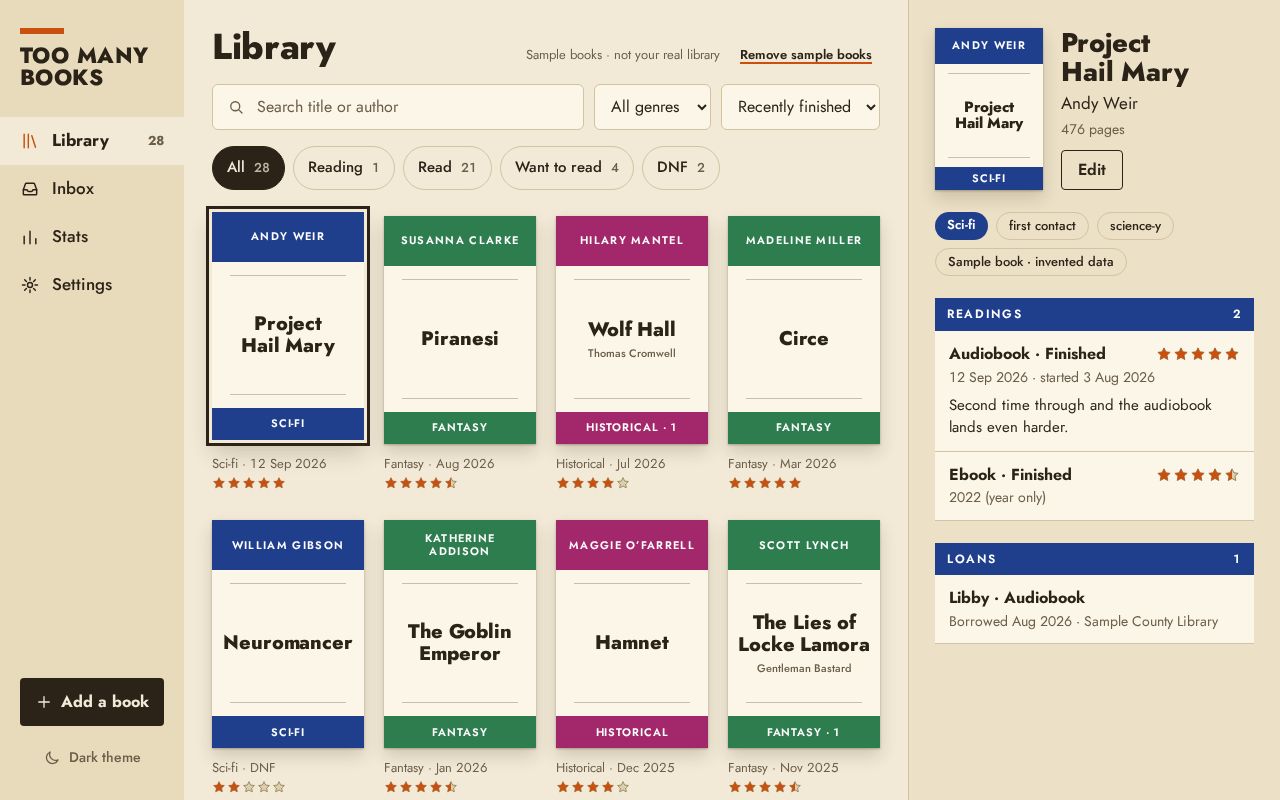
Task: Select the All filter tab
Action: click(248, 168)
